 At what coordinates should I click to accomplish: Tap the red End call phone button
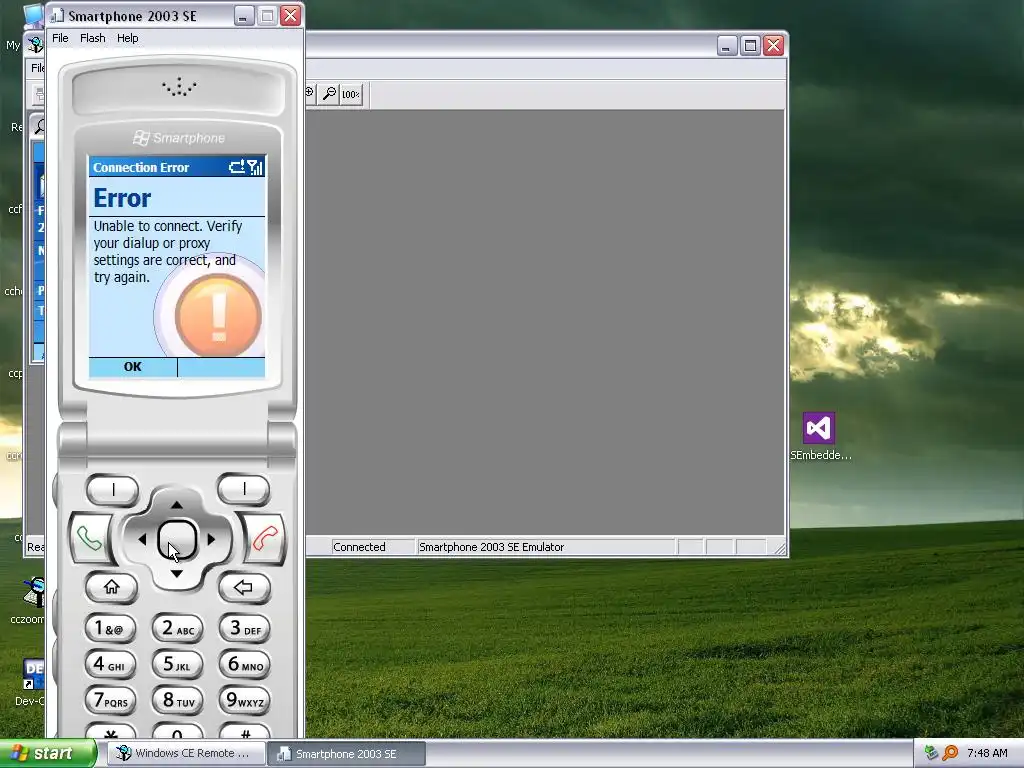265,539
